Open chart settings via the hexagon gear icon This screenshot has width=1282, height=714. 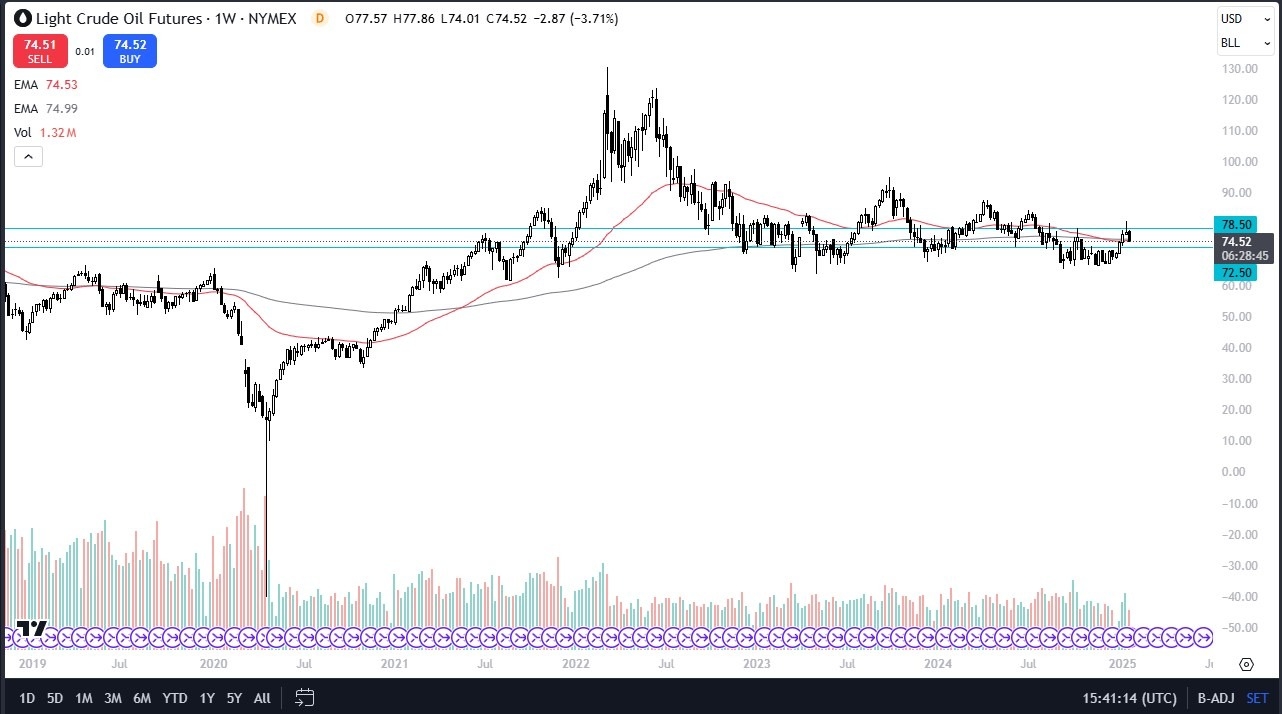point(1246,664)
